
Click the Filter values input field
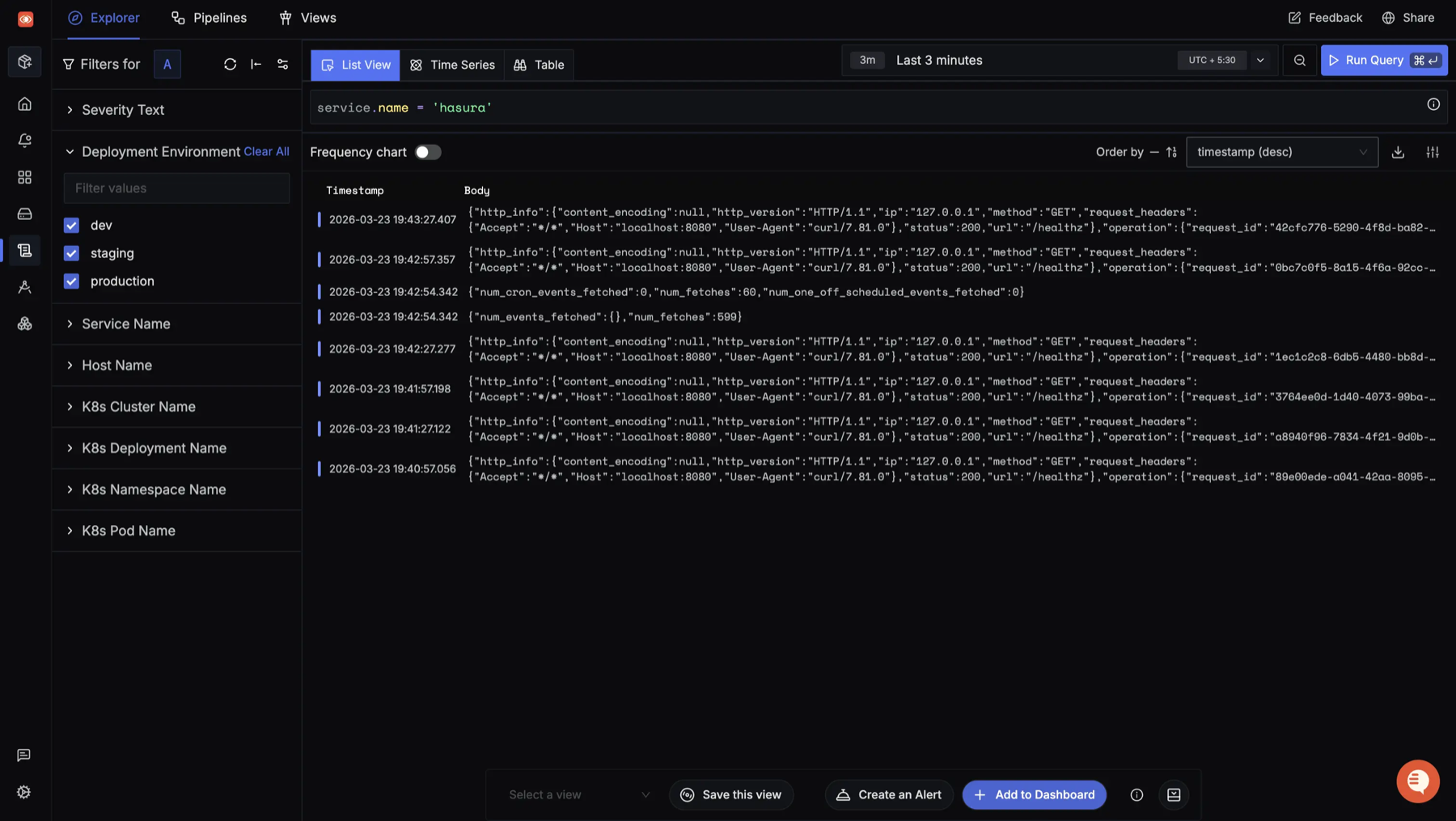tap(176, 188)
